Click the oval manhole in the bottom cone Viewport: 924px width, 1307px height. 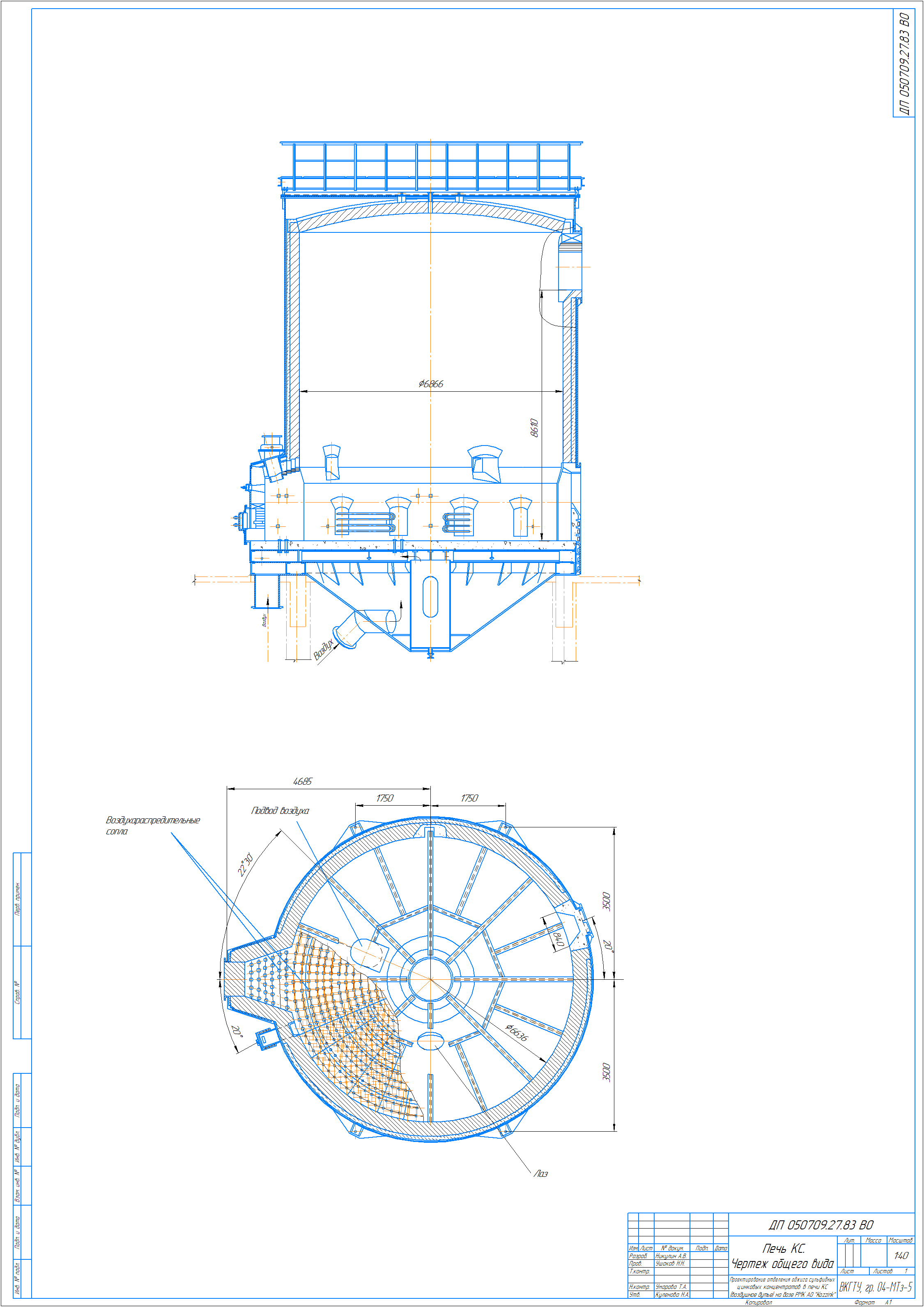pos(430,597)
